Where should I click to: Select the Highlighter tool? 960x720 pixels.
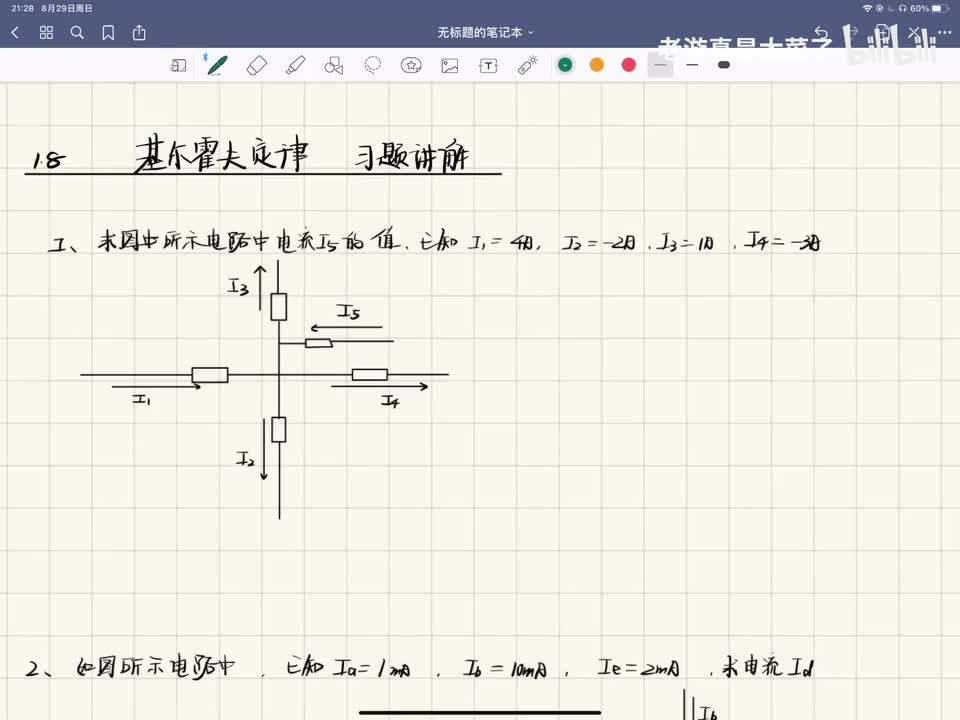(x=295, y=66)
